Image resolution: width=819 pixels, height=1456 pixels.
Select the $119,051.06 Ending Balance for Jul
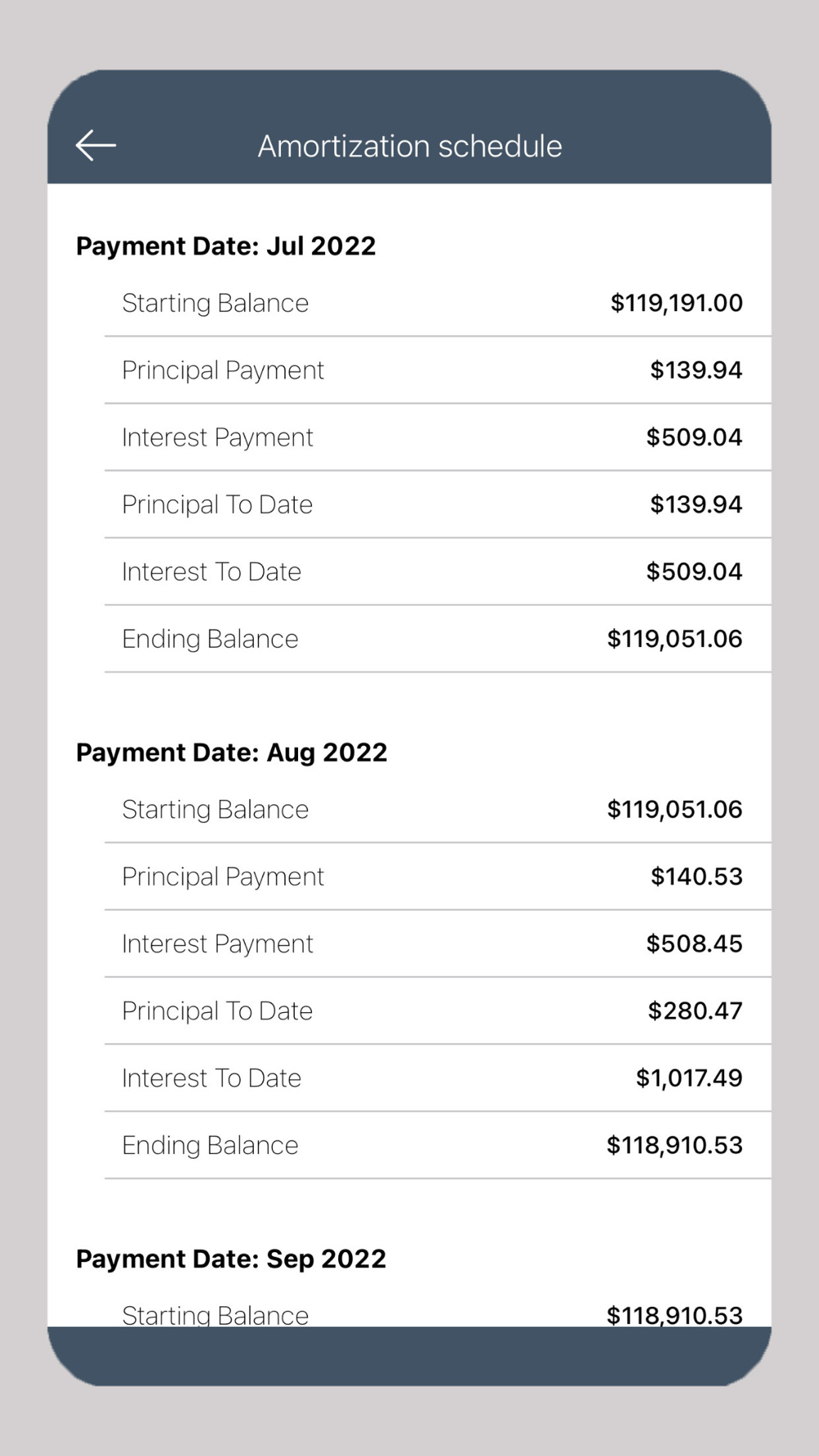pyautogui.click(x=675, y=639)
